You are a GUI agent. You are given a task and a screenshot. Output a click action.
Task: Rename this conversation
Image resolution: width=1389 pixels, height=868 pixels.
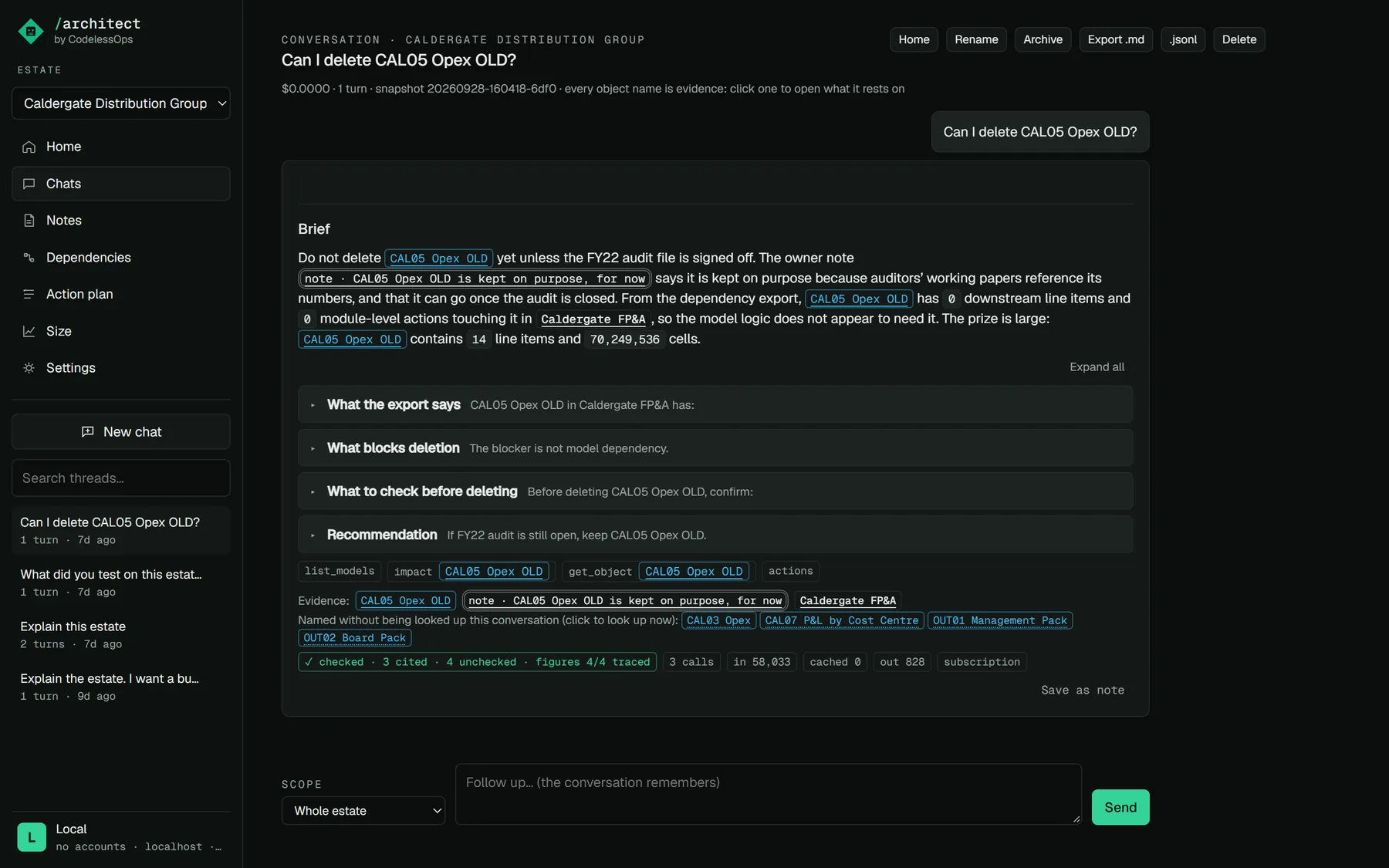point(976,39)
